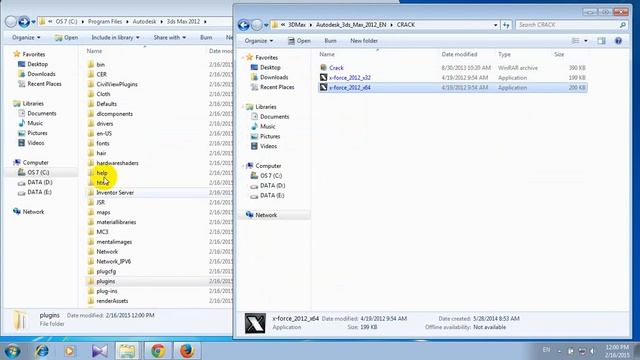Open the view options dropdown arrow in CRACK window
Screen dimensions: 640x360
586,41
